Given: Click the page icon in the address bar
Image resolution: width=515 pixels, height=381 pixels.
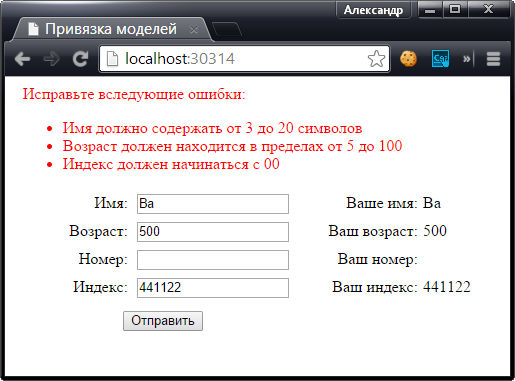Looking at the screenshot, I should (x=112, y=59).
